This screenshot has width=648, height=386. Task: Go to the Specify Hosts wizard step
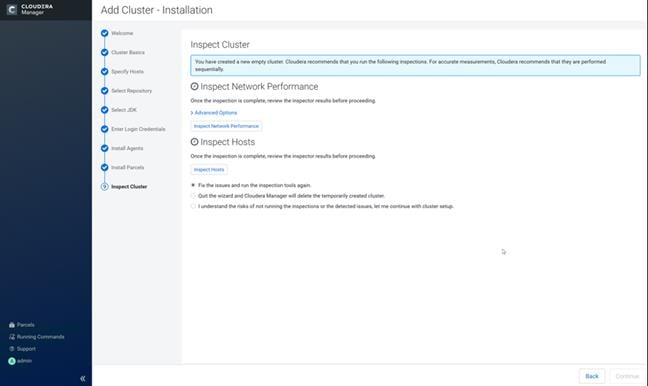tap(127, 71)
